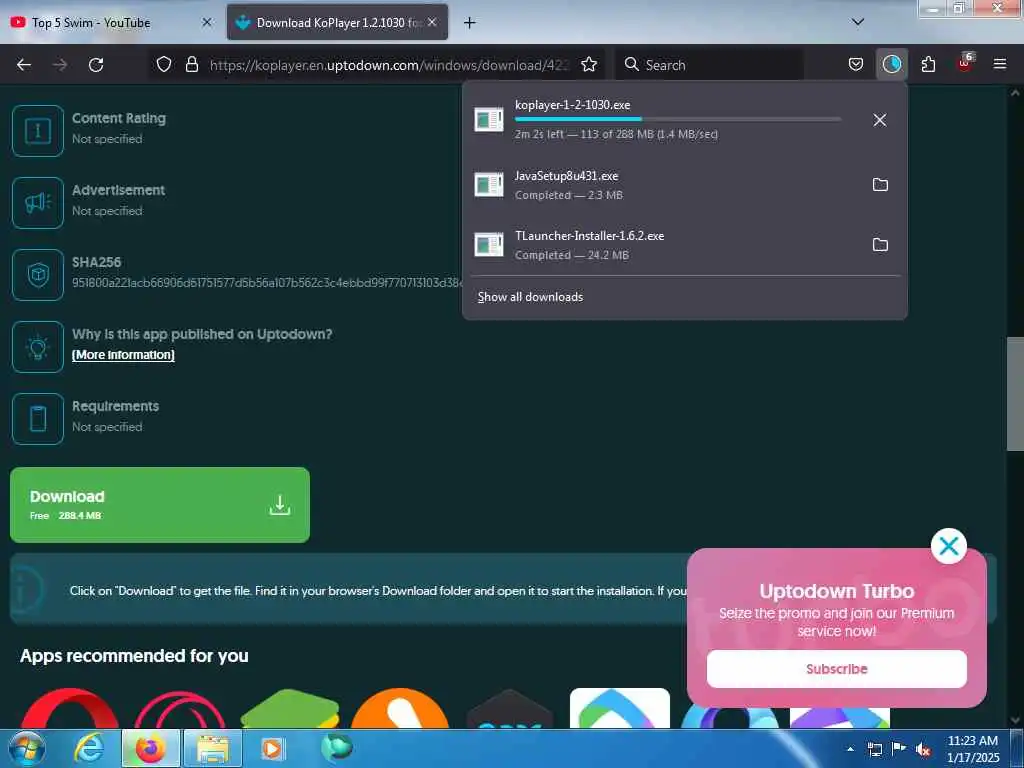1024x768 pixels.
Task: Open folder for TLauncher-Installer-1.6.2.exe
Action: tap(880, 245)
